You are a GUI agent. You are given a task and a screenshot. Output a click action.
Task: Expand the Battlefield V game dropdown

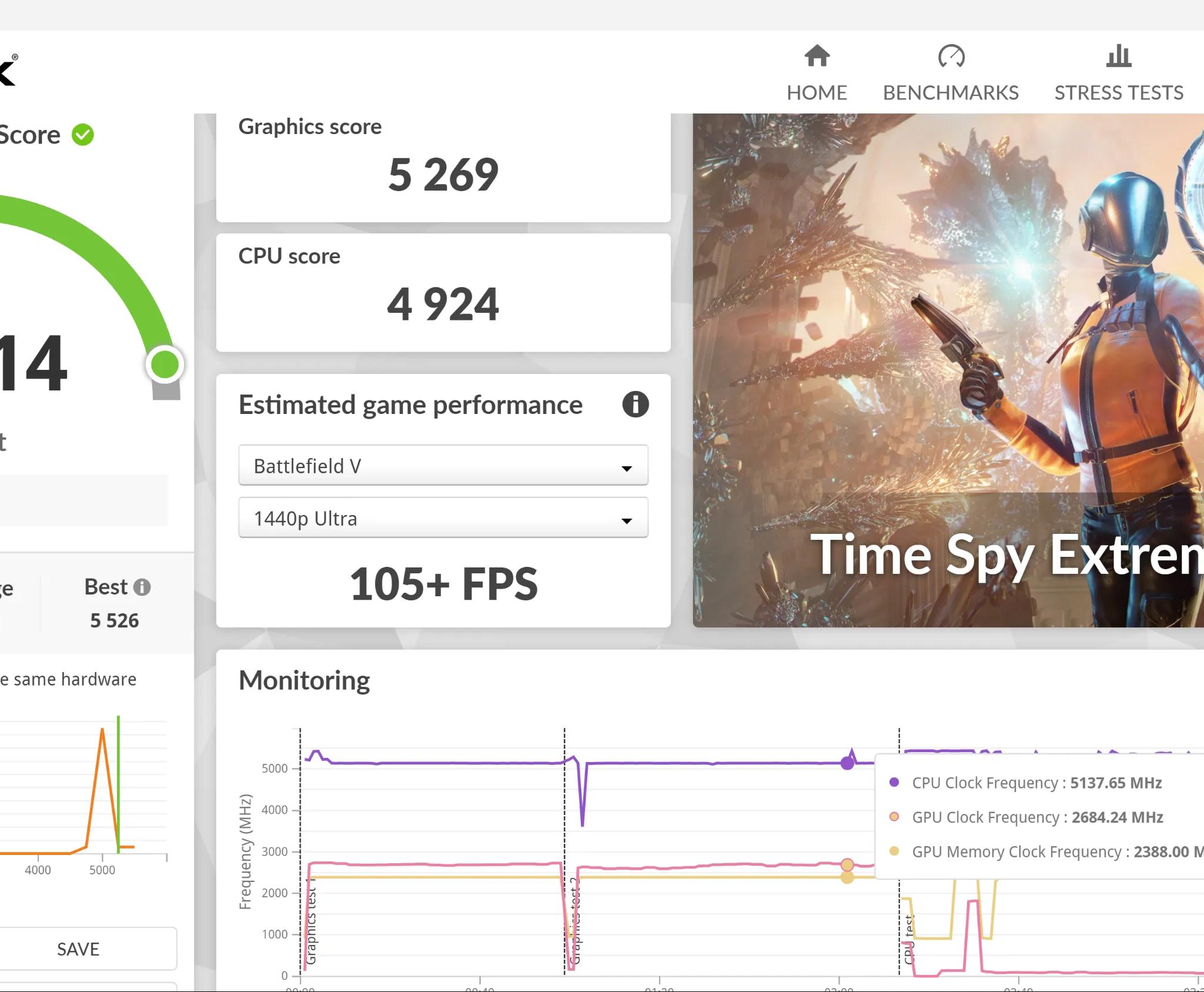443,465
